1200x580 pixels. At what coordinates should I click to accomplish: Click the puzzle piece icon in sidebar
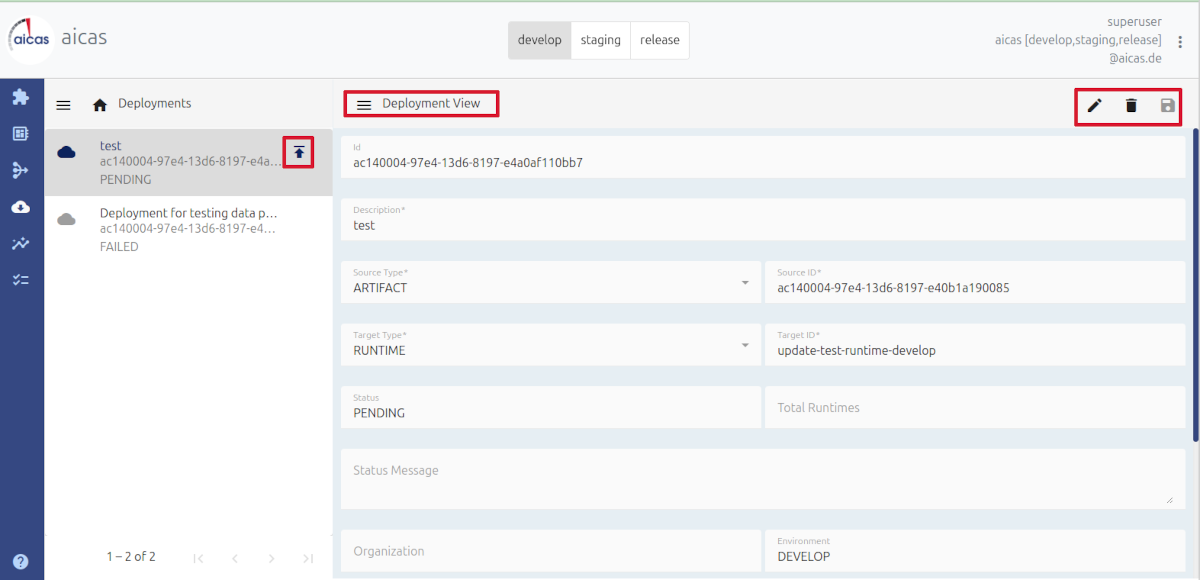tap(20, 97)
